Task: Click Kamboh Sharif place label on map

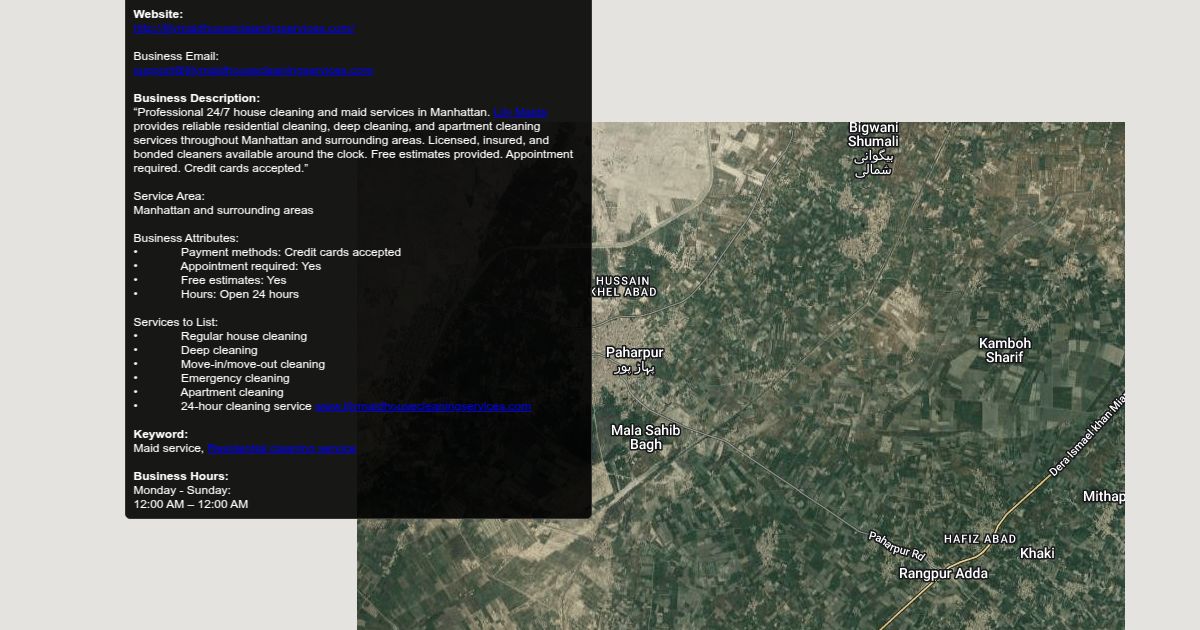Action: pyautogui.click(x=1004, y=350)
